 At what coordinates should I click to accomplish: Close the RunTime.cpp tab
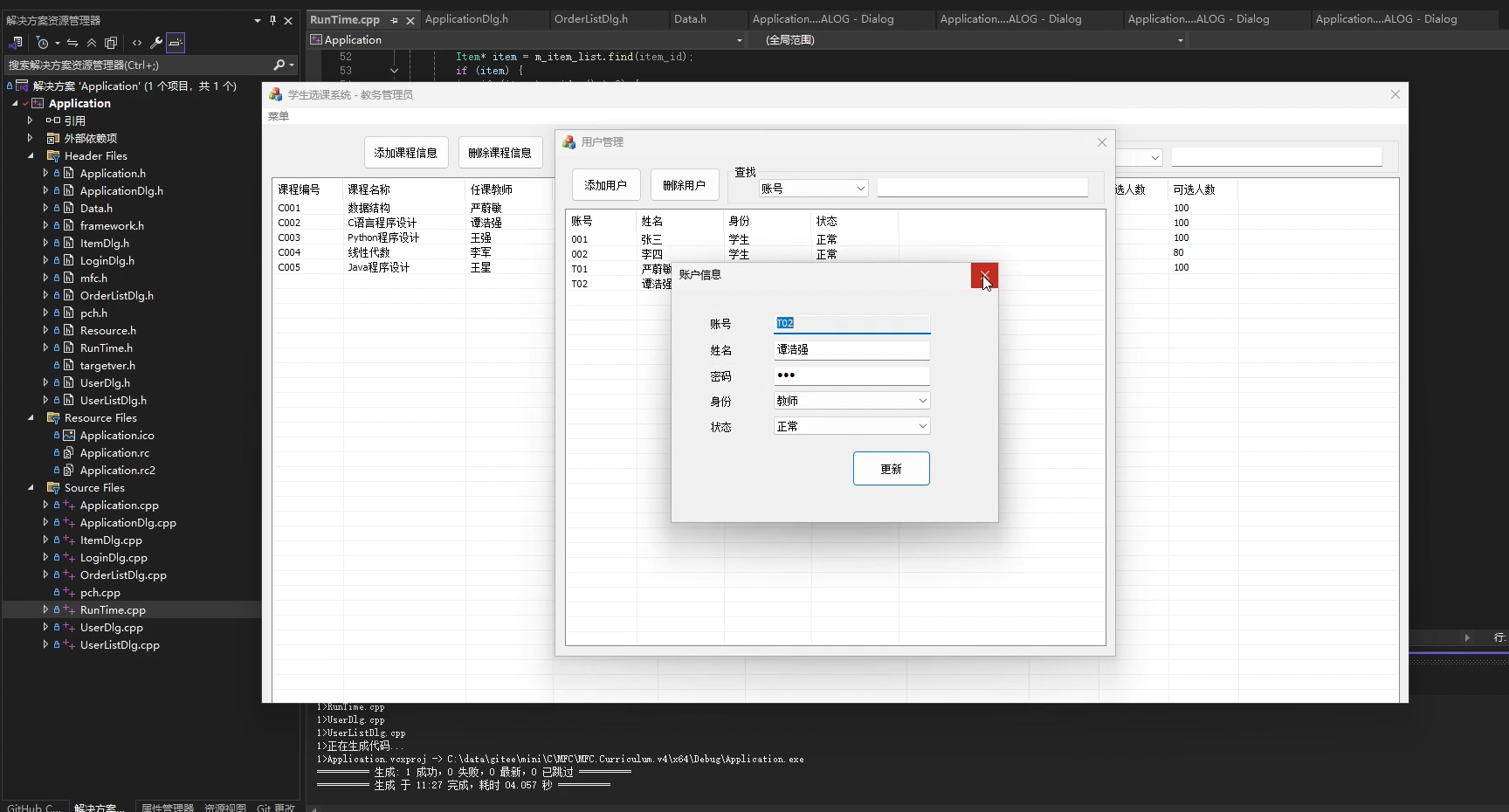point(410,20)
